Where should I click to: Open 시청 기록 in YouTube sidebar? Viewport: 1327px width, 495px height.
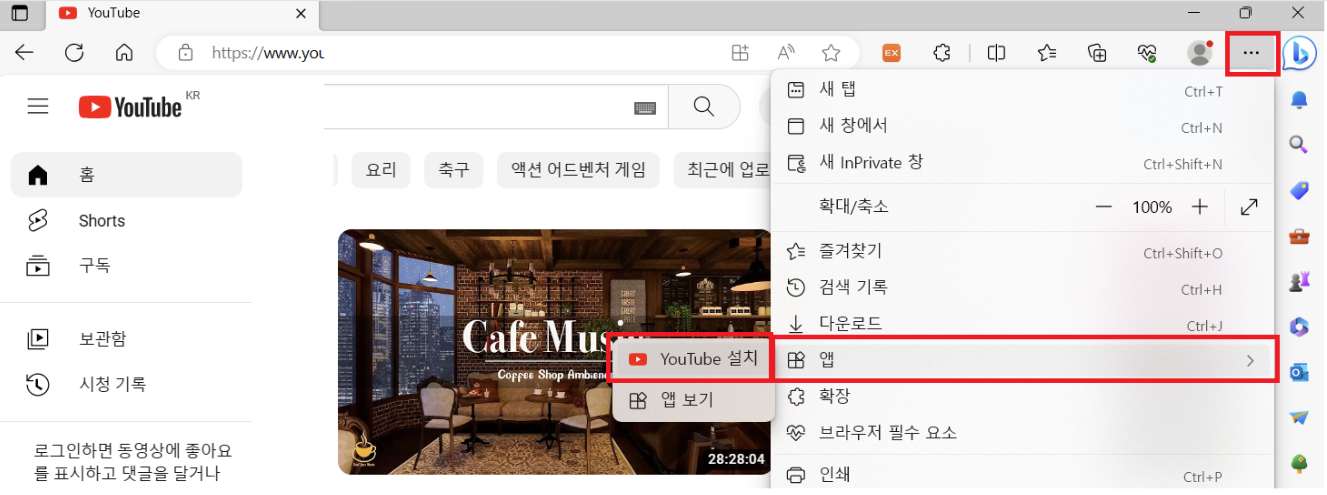point(126,384)
